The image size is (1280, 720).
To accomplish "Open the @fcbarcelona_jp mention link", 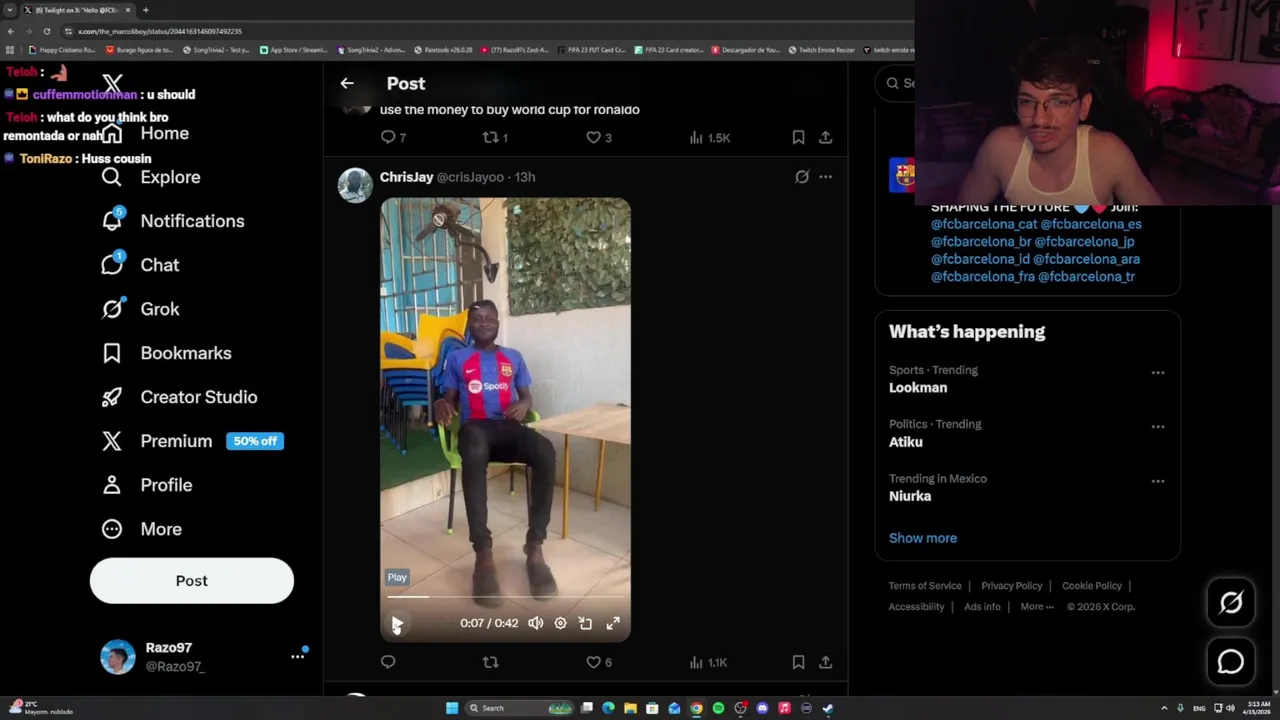I will point(1084,242).
